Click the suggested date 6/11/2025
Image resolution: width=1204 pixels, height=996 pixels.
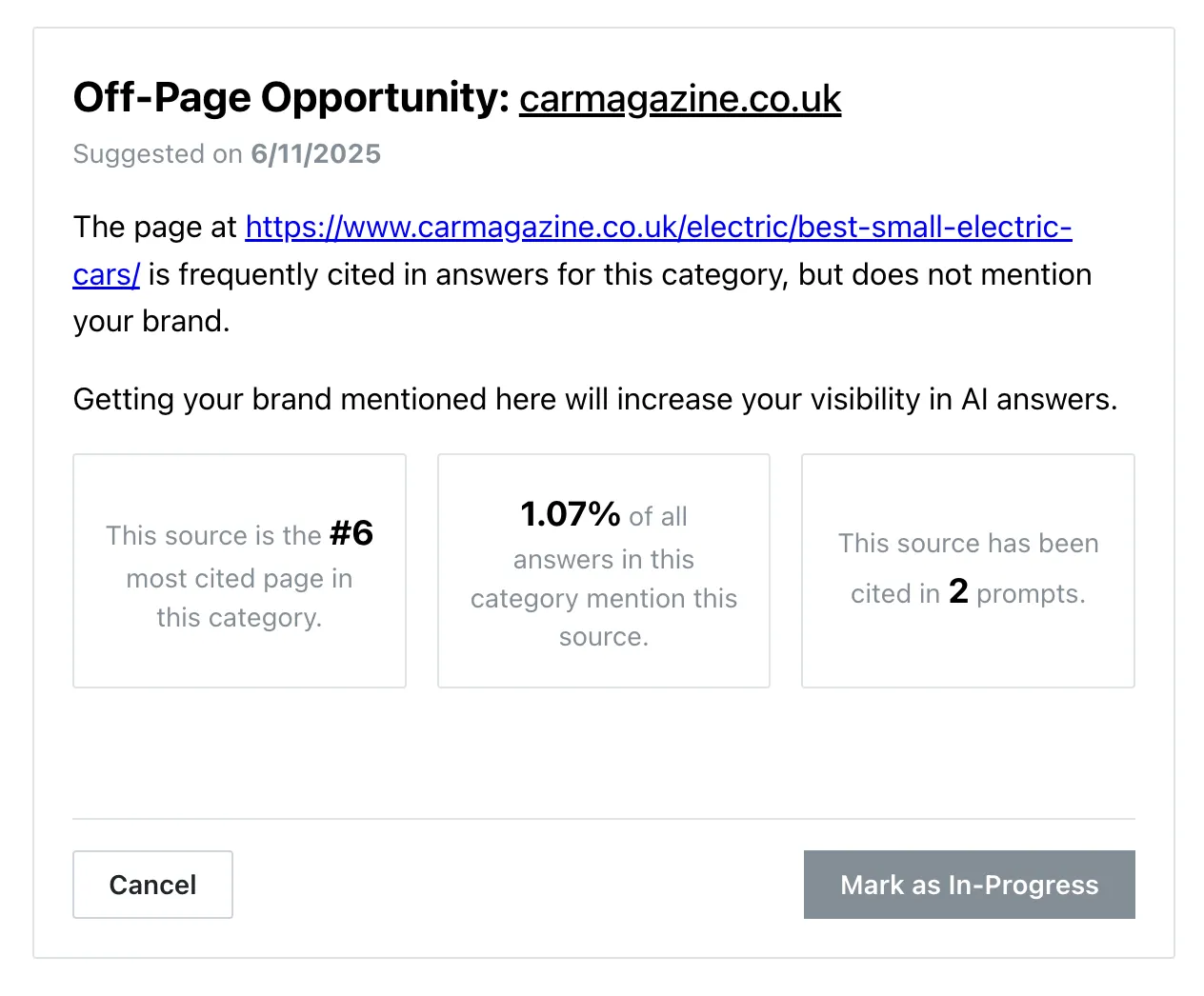(x=316, y=154)
